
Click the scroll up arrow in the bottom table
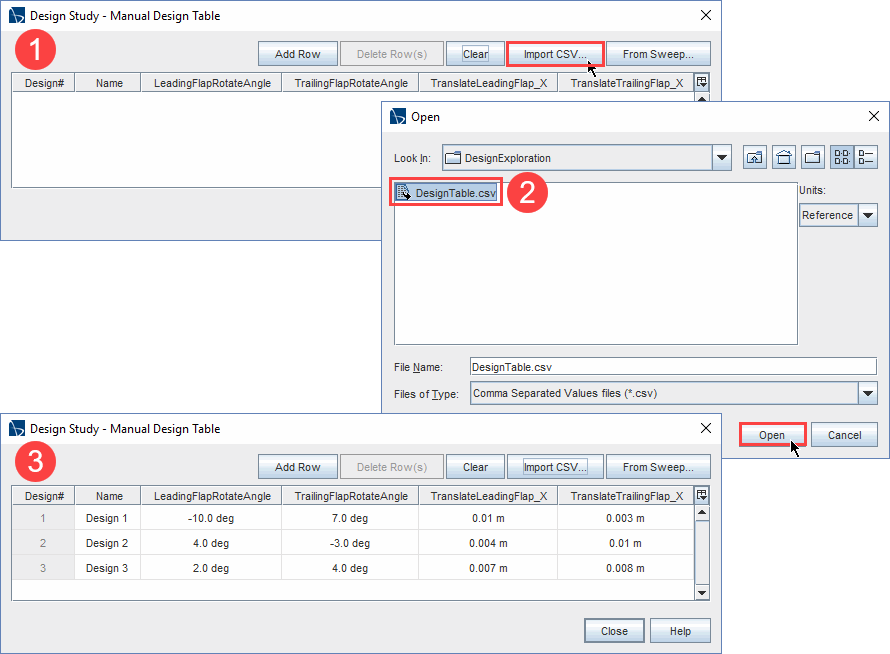[x=702, y=512]
